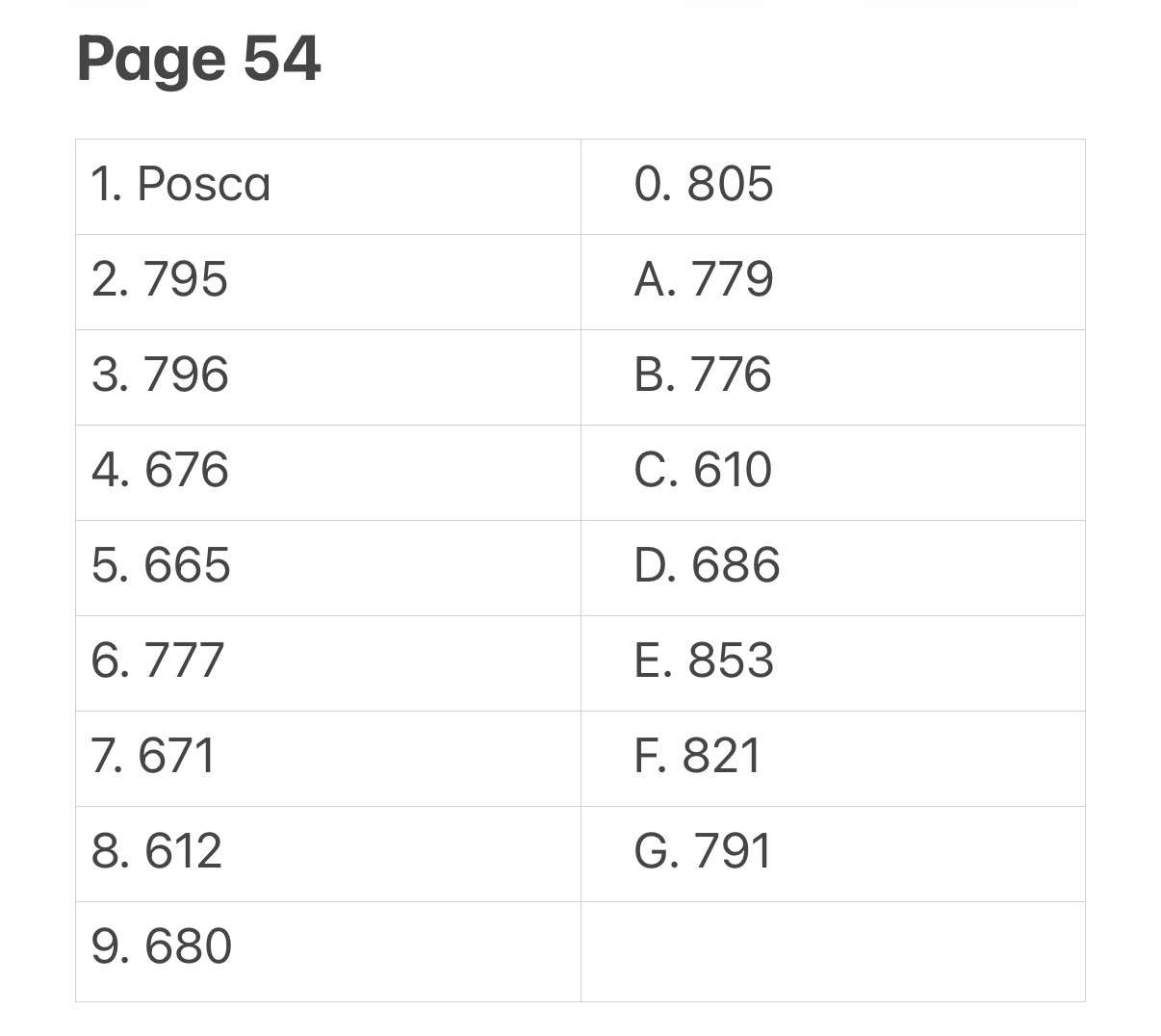The height and width of the screenshot is (1036, 1161).
Task: Click the 'A. 779' entry
Action: pos(833,282)
